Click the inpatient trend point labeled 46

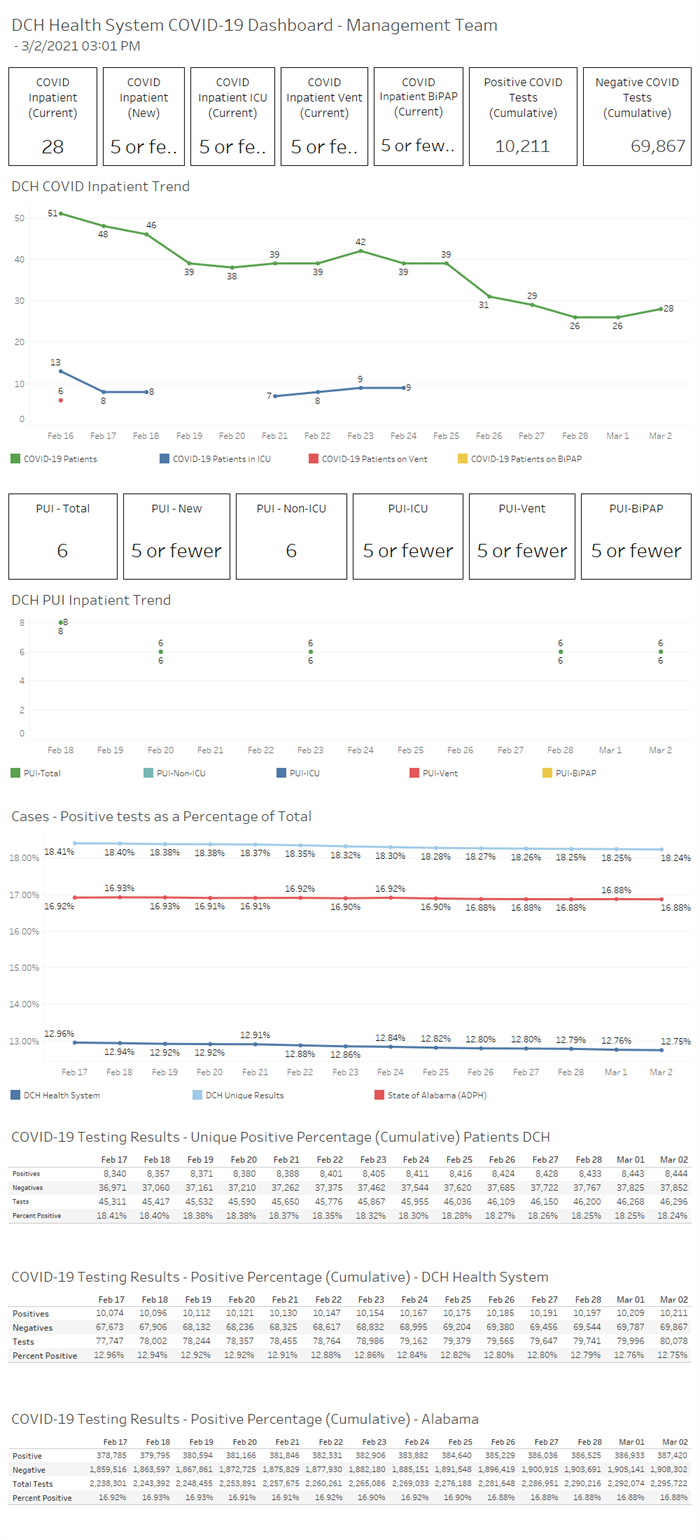[x=147, y=234]
